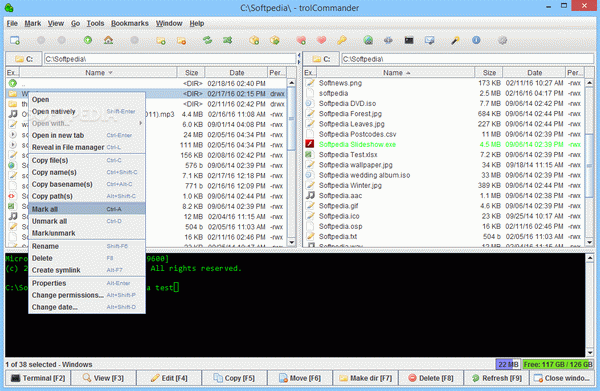The image size is (600, 391).
Task: Click the Refresh [F9] button
Action: [x=496, y=378]
